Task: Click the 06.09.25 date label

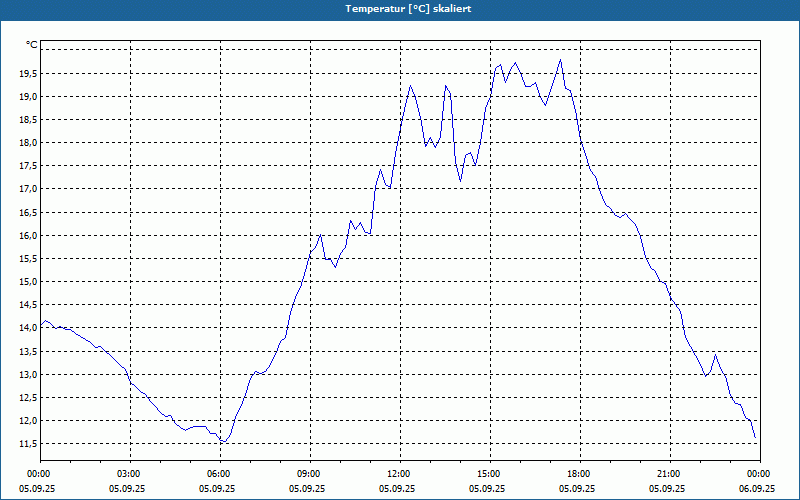Action: click(757, 488)
